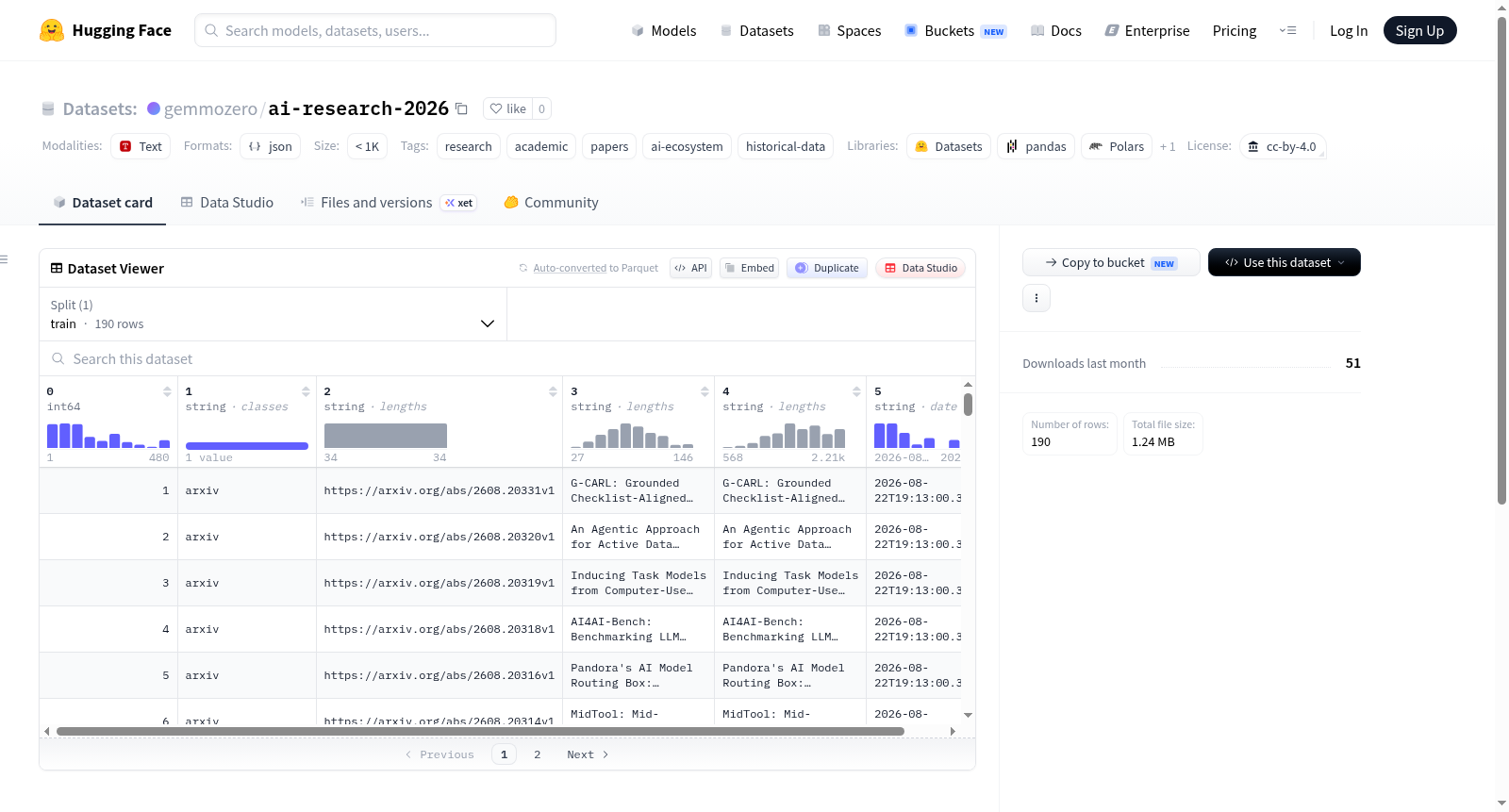Click the Auto-converted to Parquet link
The height and width of the screenshot is (812, 1509).
coord(570,268)
